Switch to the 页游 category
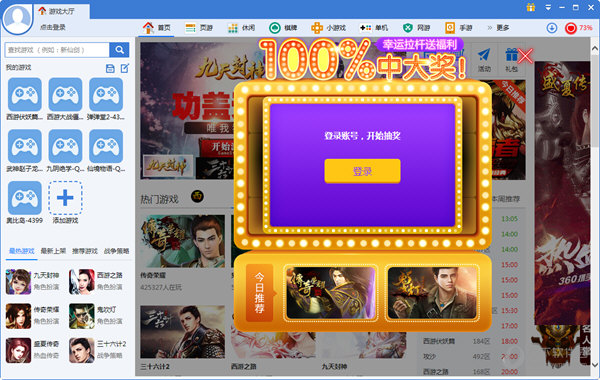Viewport: 600px width, 380px height. [199, 28]
